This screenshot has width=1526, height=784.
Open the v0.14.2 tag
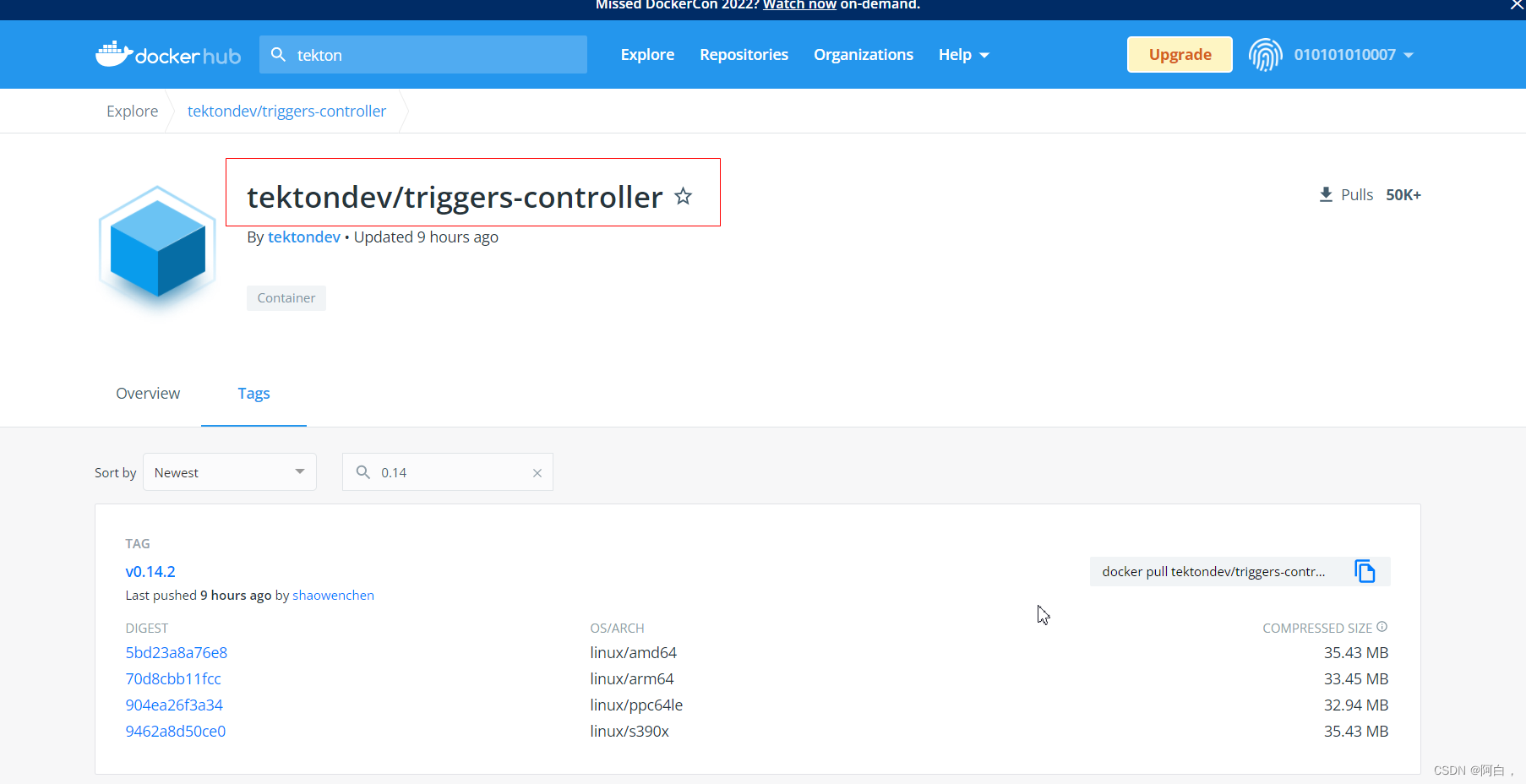pyautogui.click(x=150, y=572)
